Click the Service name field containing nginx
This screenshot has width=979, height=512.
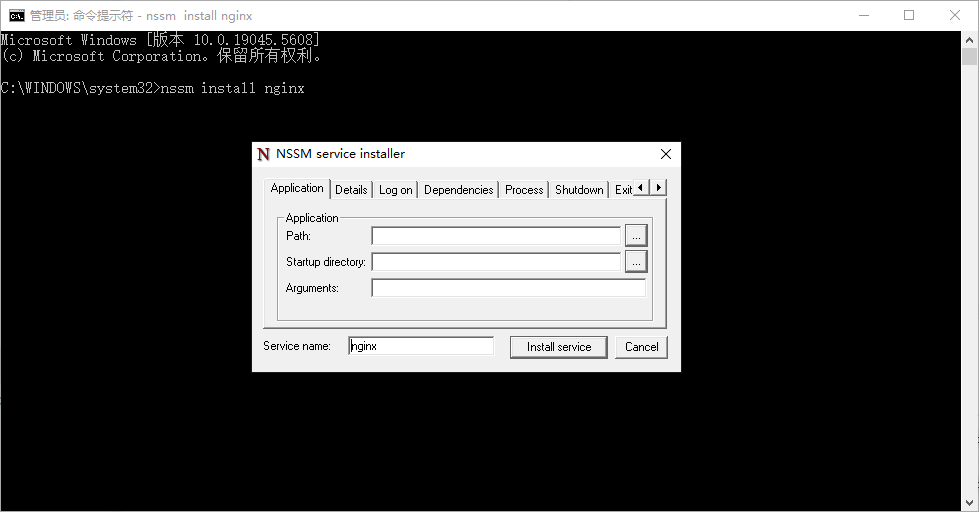[x=421, y=346]
